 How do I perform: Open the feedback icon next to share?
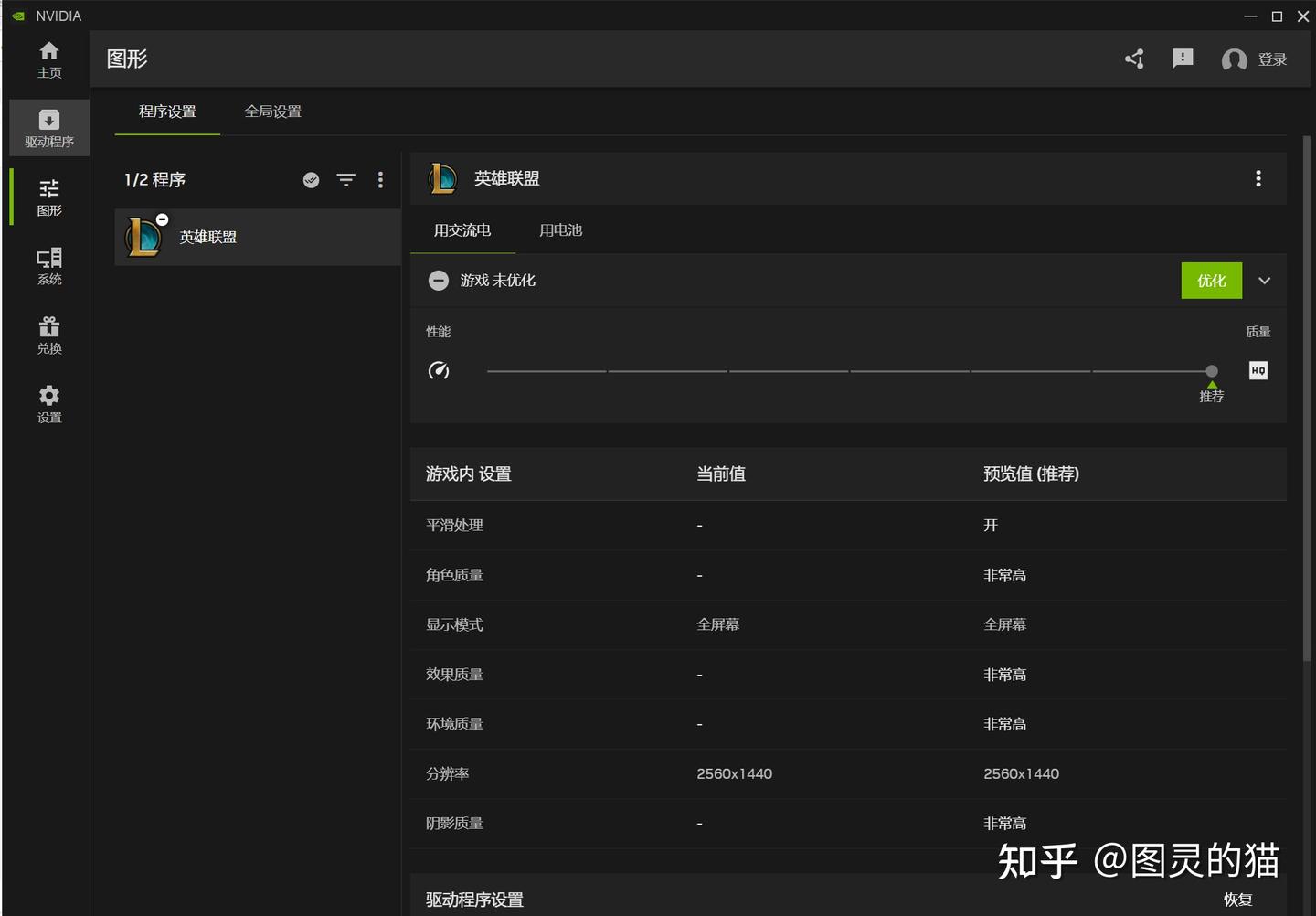[x=1182, y=59]
